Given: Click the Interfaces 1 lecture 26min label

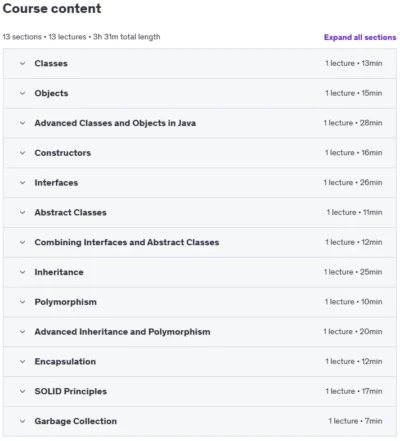Looking at the screenshot, I should coord(353,183).
